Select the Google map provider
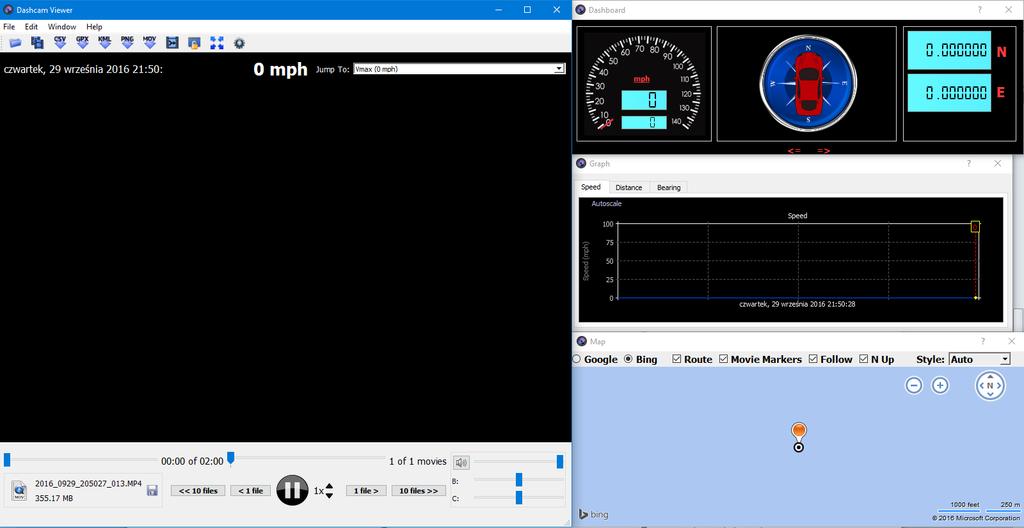 click(576, 359)
